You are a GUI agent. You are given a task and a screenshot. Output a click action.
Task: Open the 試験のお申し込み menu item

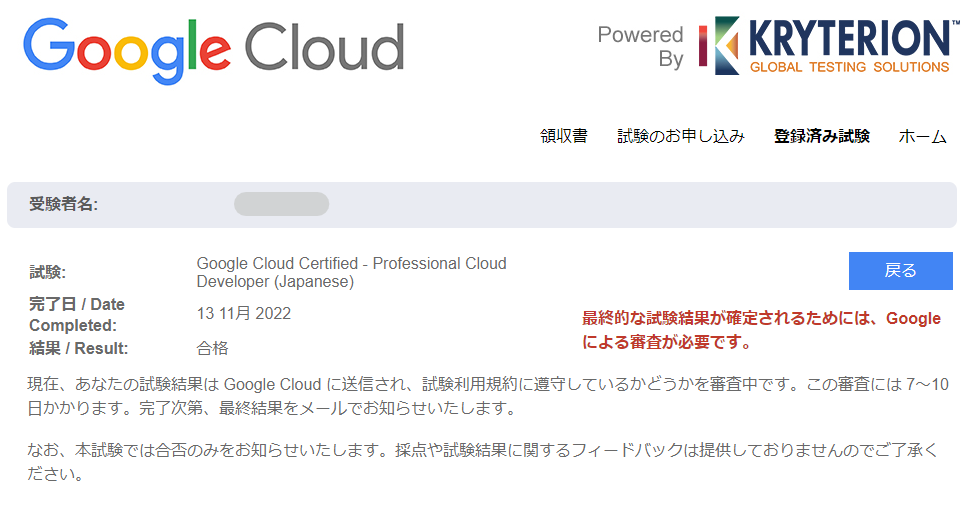click(681, 136)
